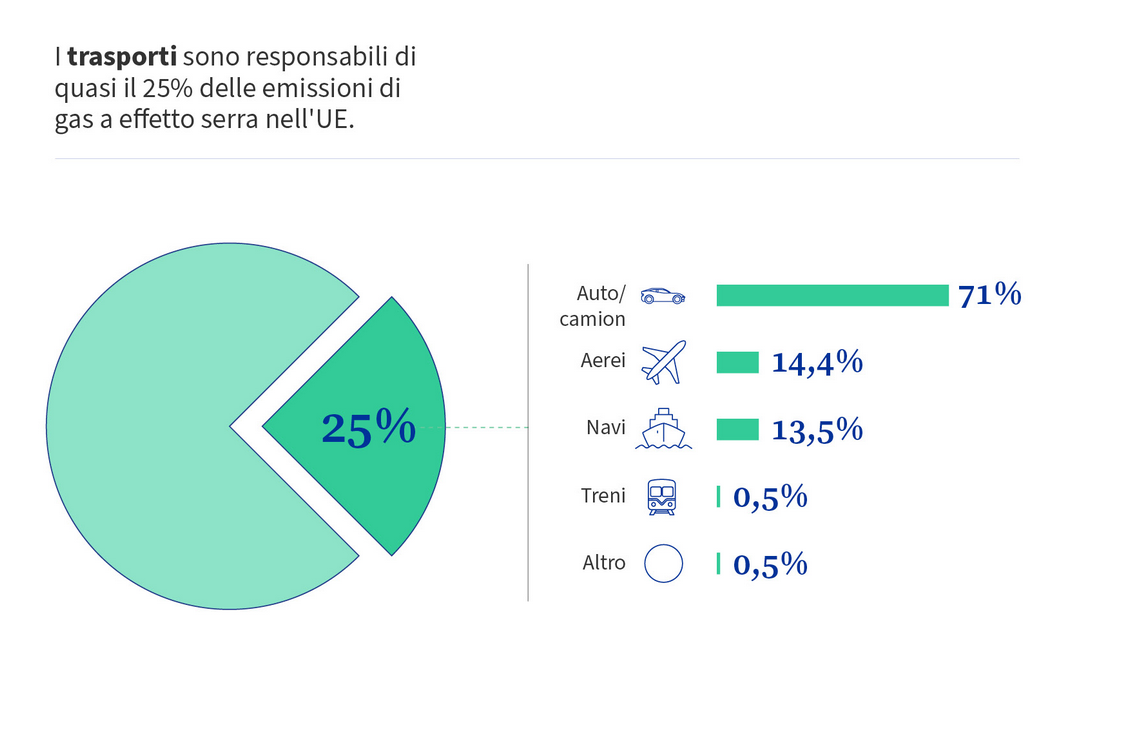Click the Auto/camion label
This screenshot has height=740, width=1129.
(x=593, y=306)
